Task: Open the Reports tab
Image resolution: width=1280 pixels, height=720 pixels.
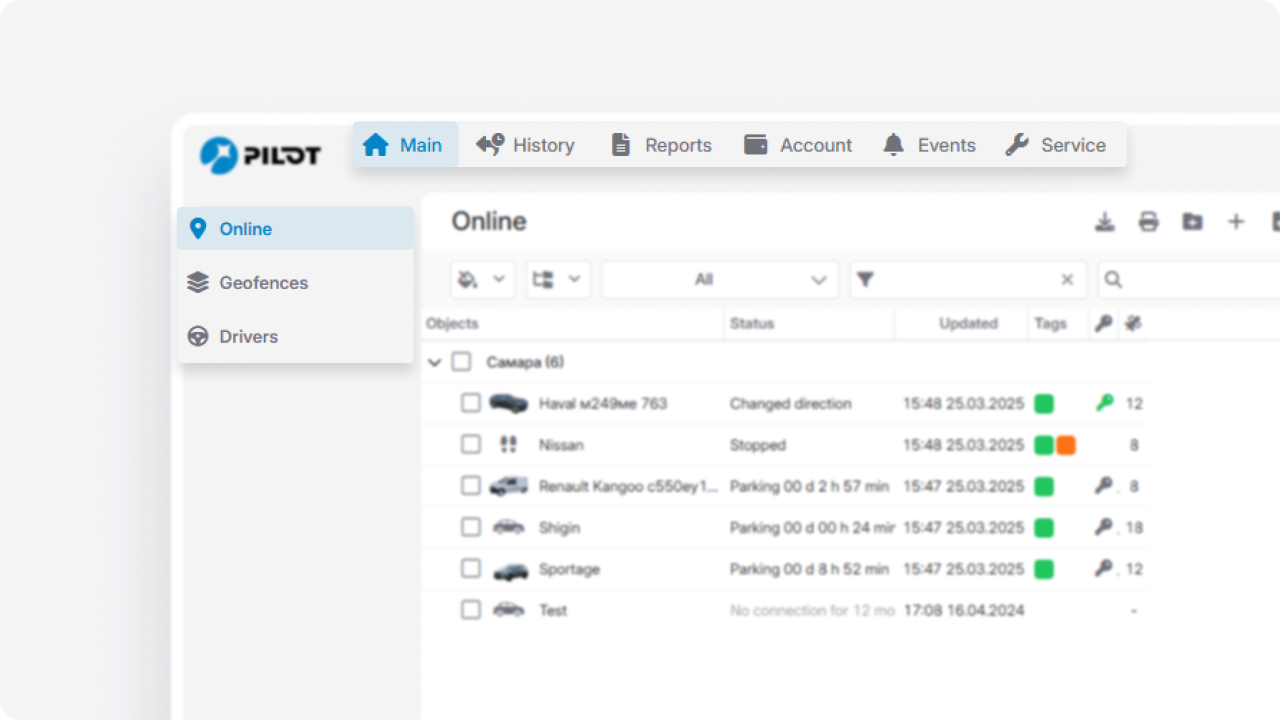Action: (x=661, y=145)
